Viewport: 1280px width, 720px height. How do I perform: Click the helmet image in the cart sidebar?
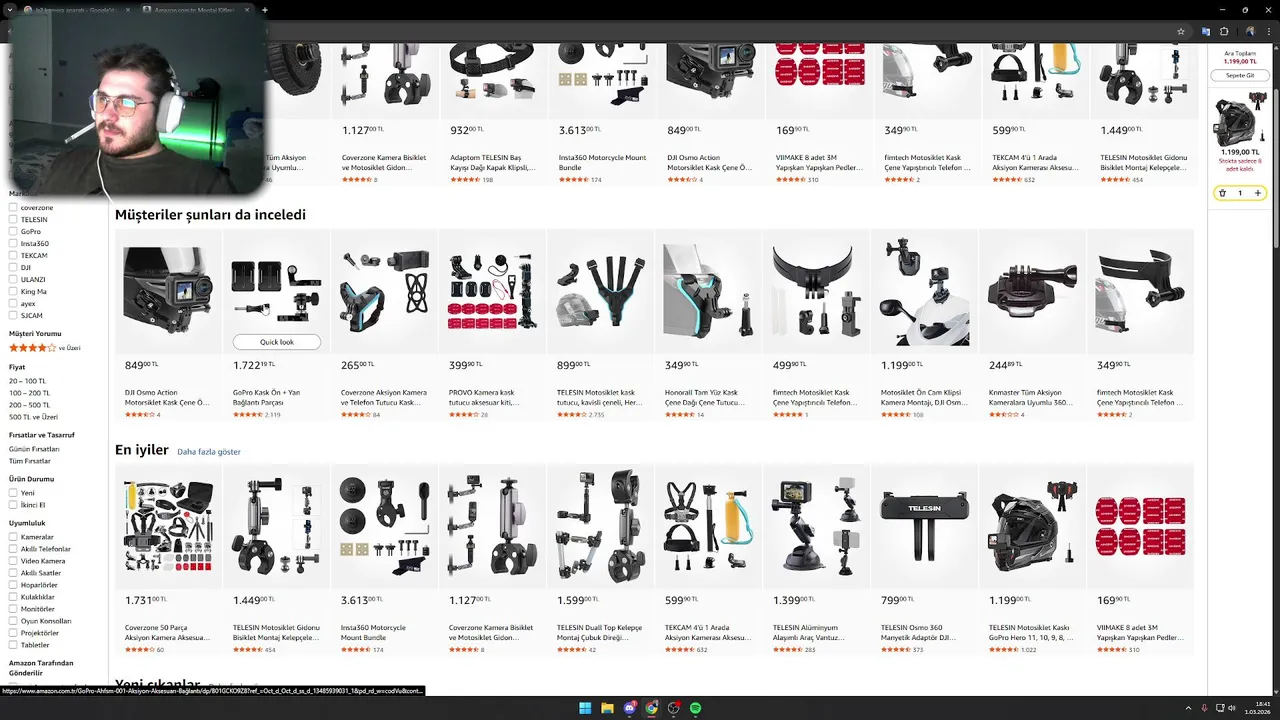pos(1240,120)
